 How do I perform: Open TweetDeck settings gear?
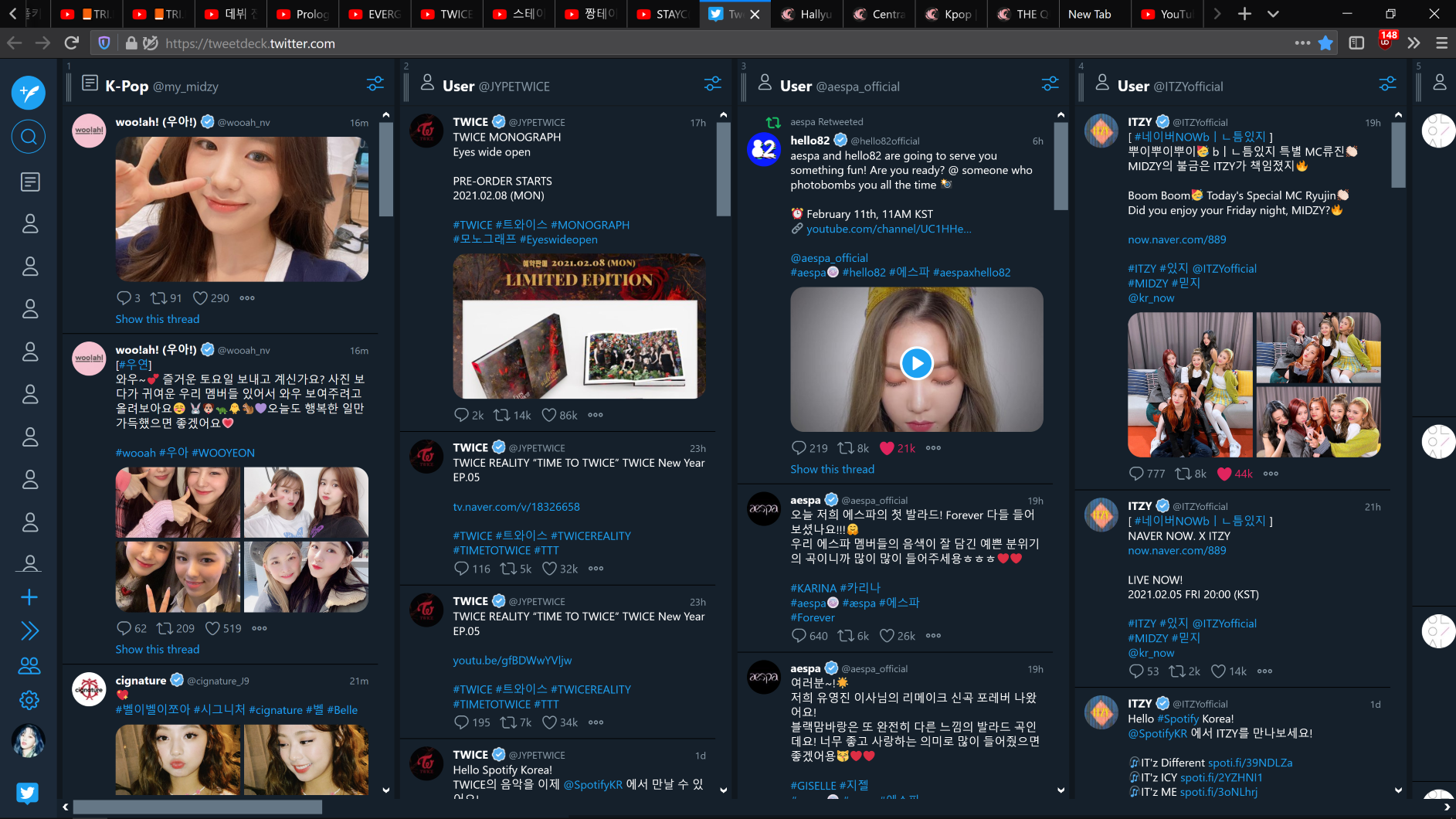[x=29, y=700]
